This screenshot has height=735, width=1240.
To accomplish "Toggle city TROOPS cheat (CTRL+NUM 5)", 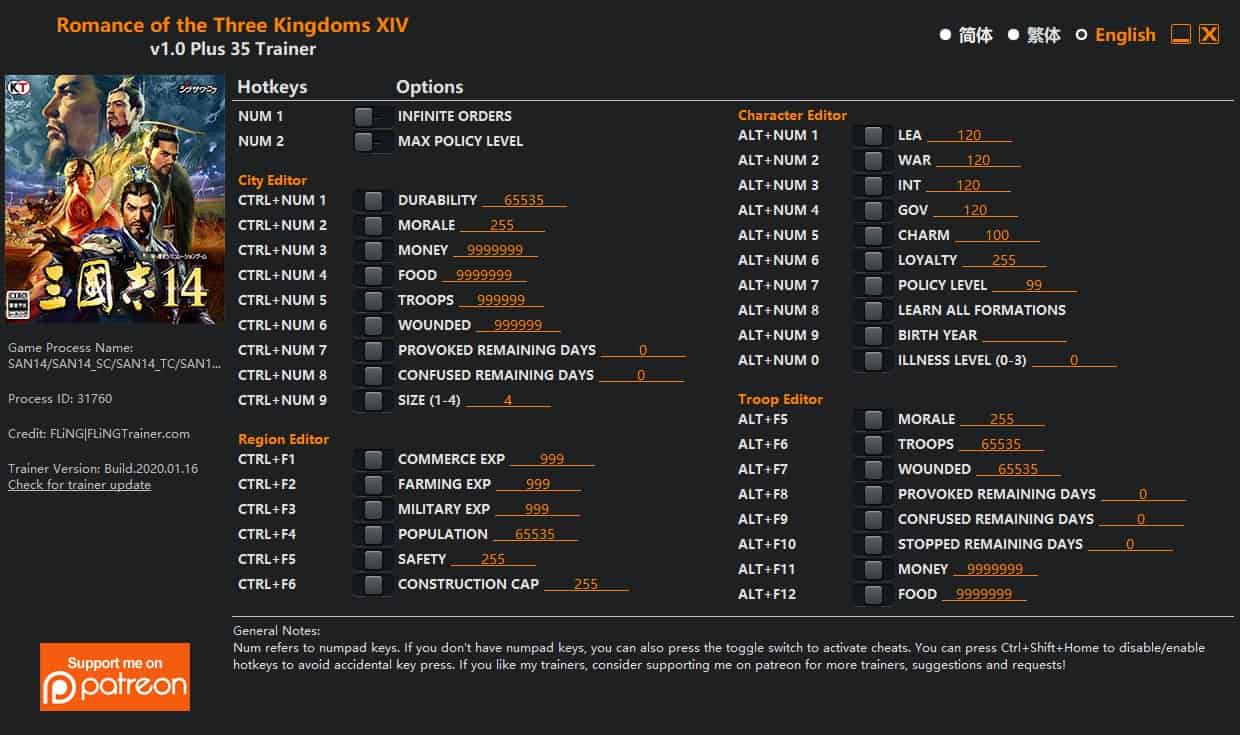I will coord(373,300).
